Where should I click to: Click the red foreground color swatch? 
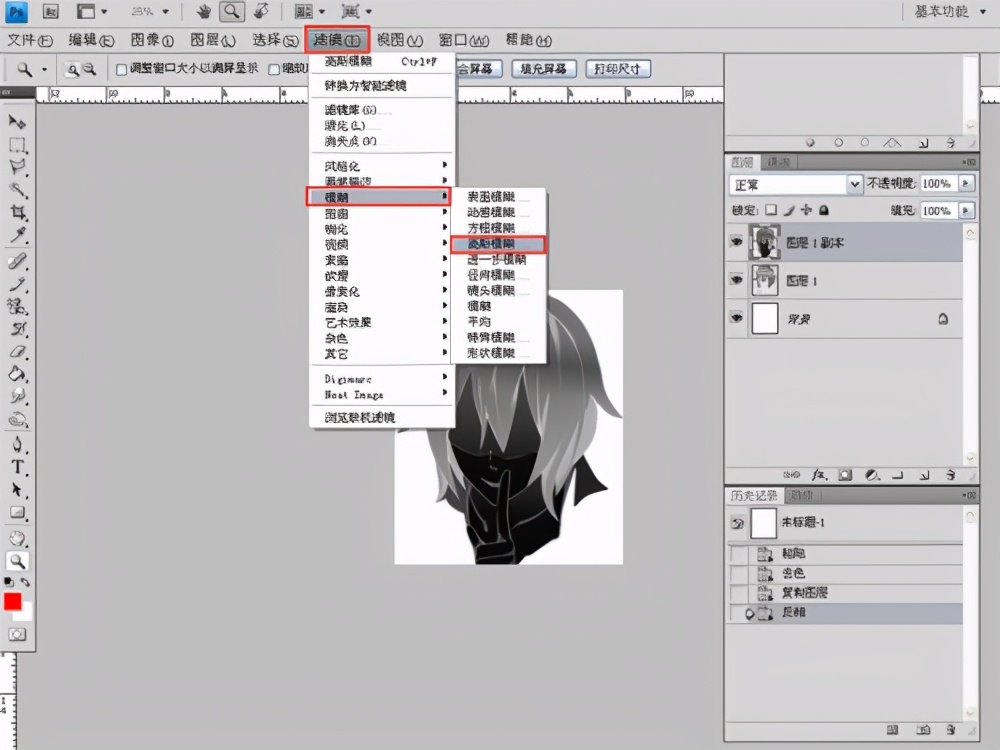pyautogui.click(x=13, y=601)
